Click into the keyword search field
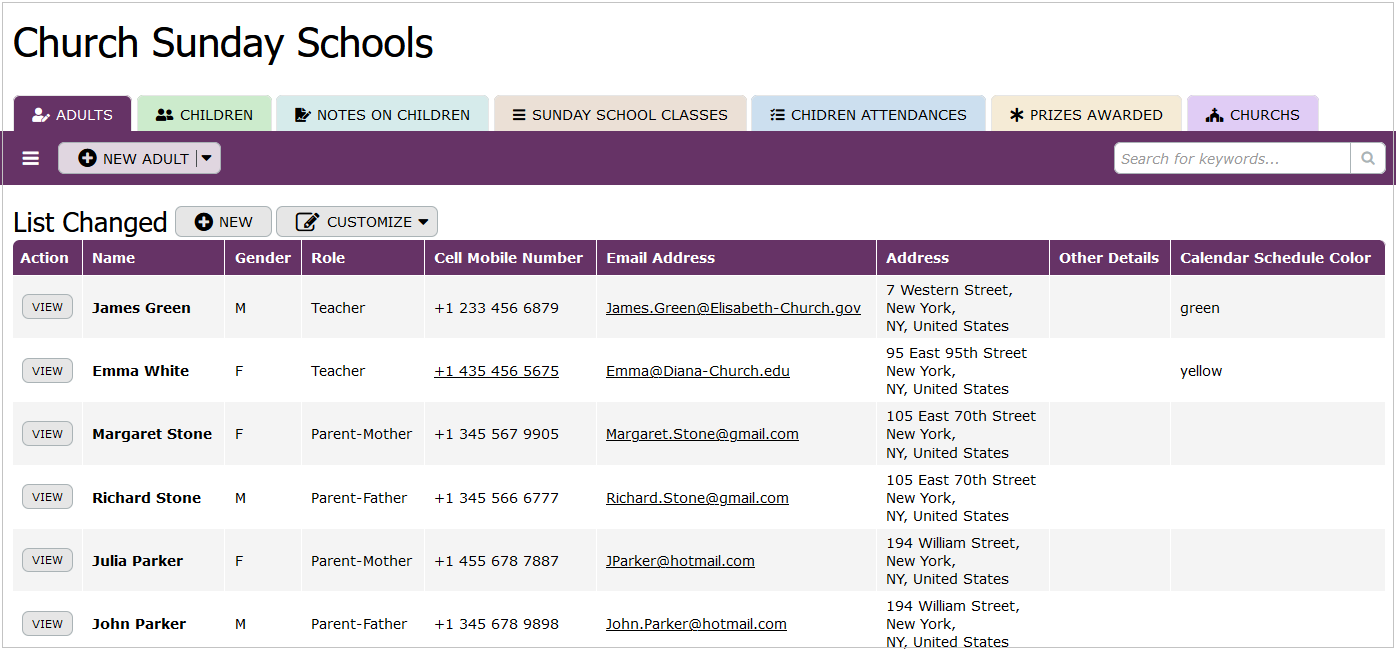Viewport: 1396px width, 650px height. (1232, 158)
